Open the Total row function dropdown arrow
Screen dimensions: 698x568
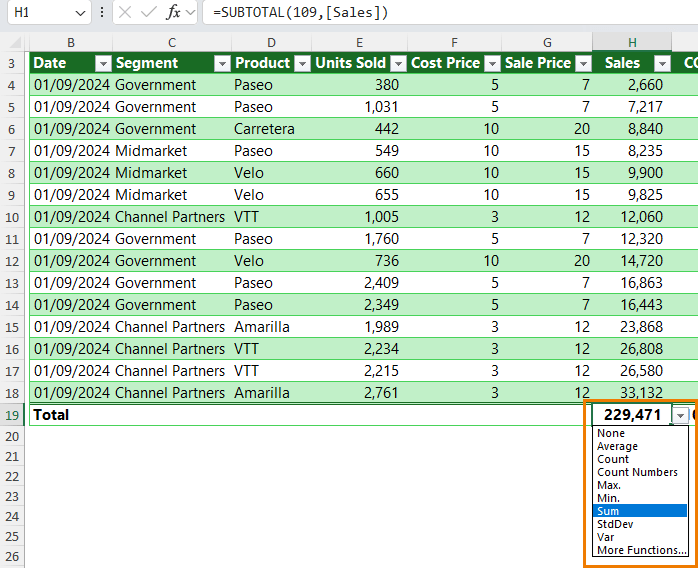click(x=680, y=416)
